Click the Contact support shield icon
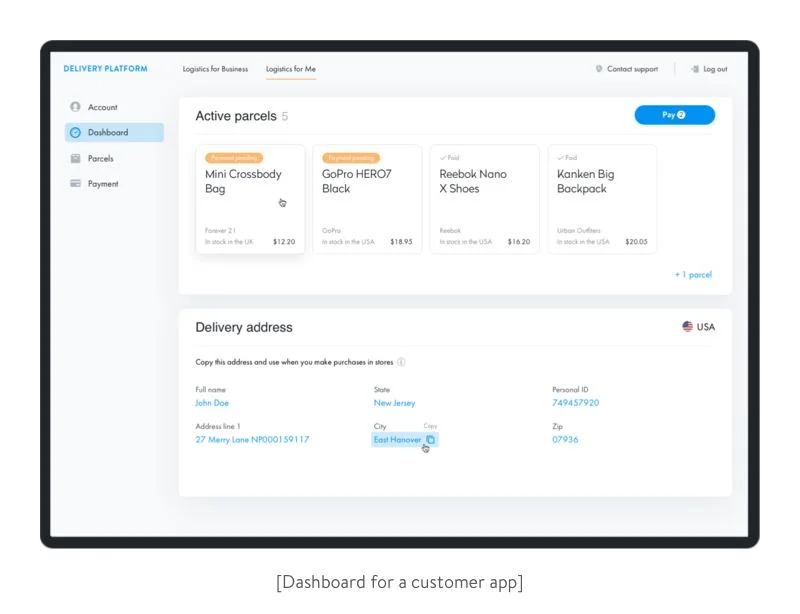 click(599, 69)
